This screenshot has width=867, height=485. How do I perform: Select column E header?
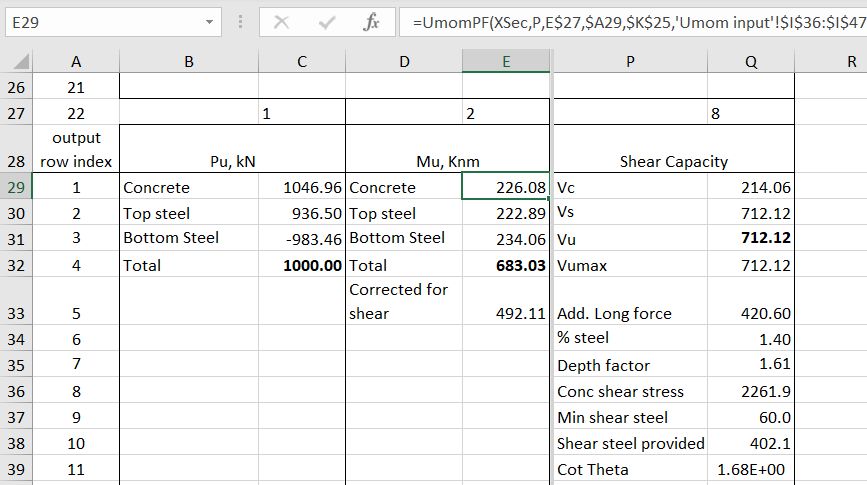point(506,61)
